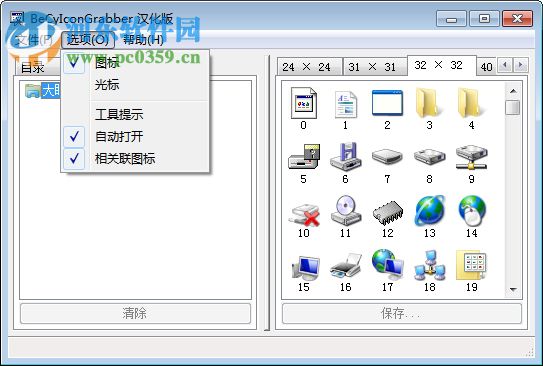This screenshot has width=543, height=366.
Task: Toggle the 相关联图标 checked option
Action: click(x=135, y=159)
